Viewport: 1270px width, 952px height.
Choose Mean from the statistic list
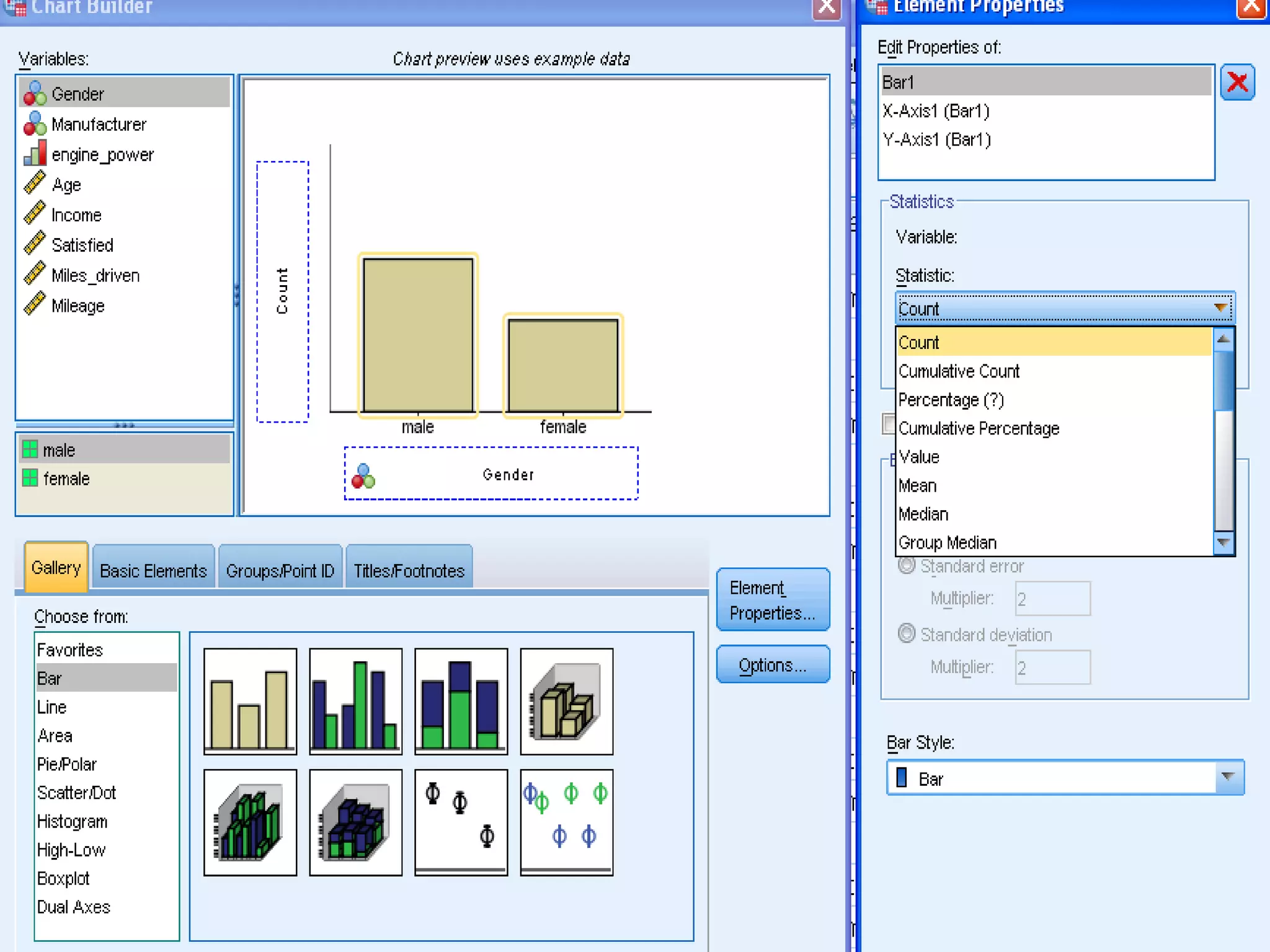point(918,485)
